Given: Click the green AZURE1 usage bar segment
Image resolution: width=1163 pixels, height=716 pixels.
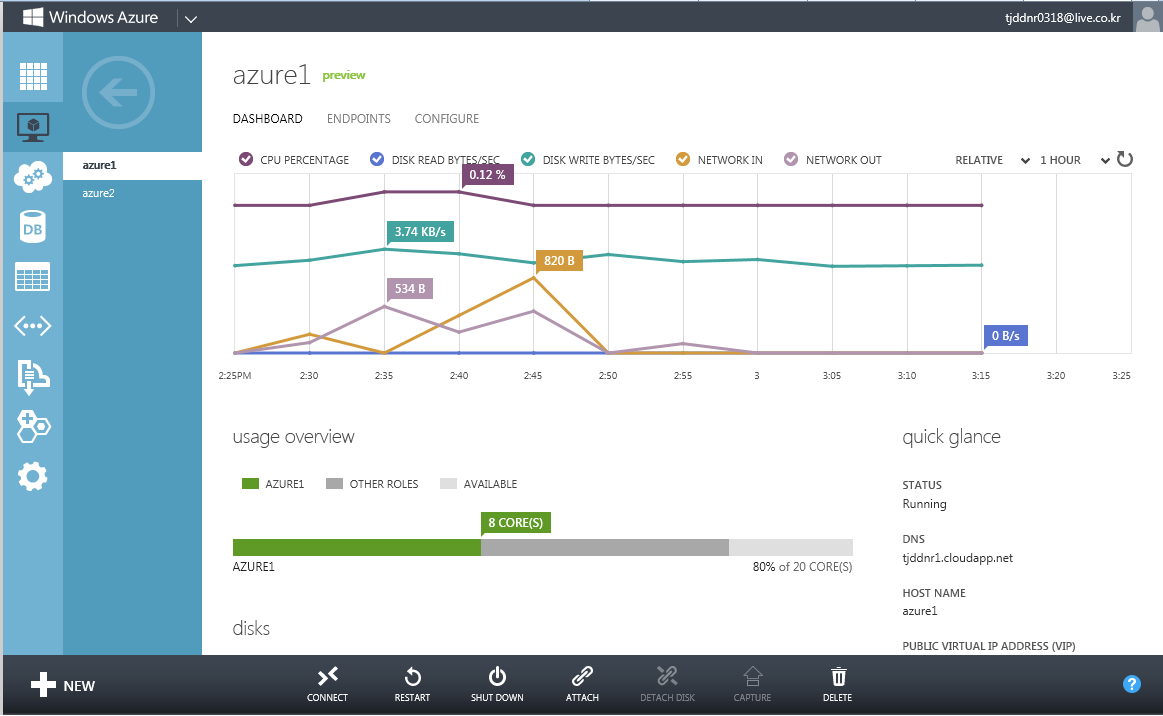Looking at the screenshot, I should (357, 548).
